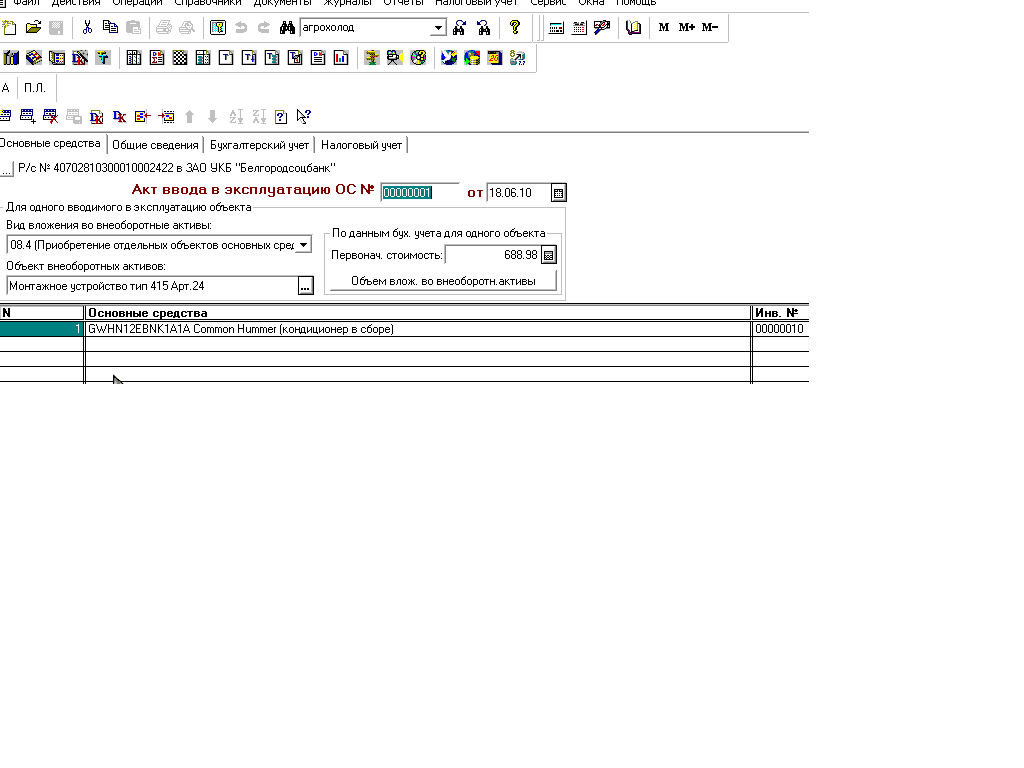Viewport: 1024px width, 768px height.
Task: Click the П.Л. toolbar button
Action: [x=35, y=88]
